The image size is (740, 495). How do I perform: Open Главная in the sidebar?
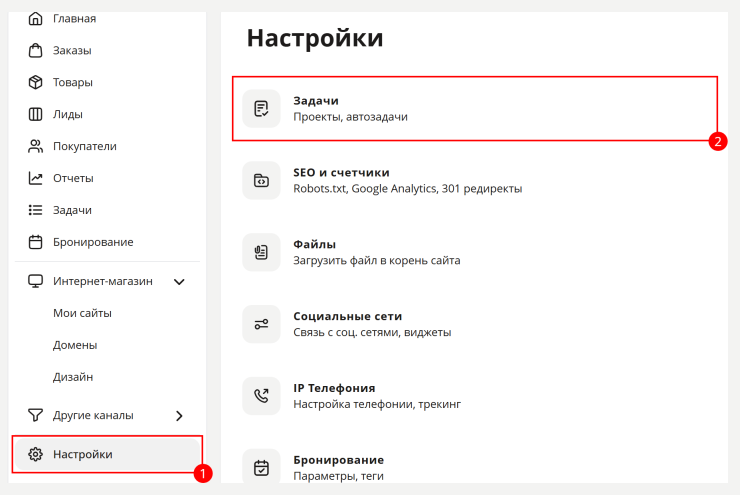click(75, 18)
